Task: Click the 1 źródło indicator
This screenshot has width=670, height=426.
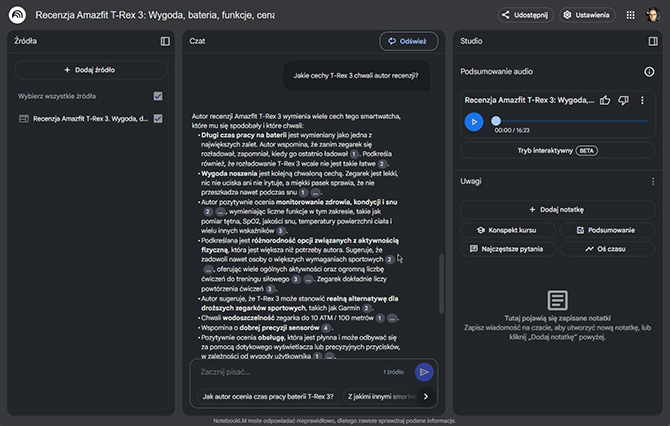Action: (393, 372)
